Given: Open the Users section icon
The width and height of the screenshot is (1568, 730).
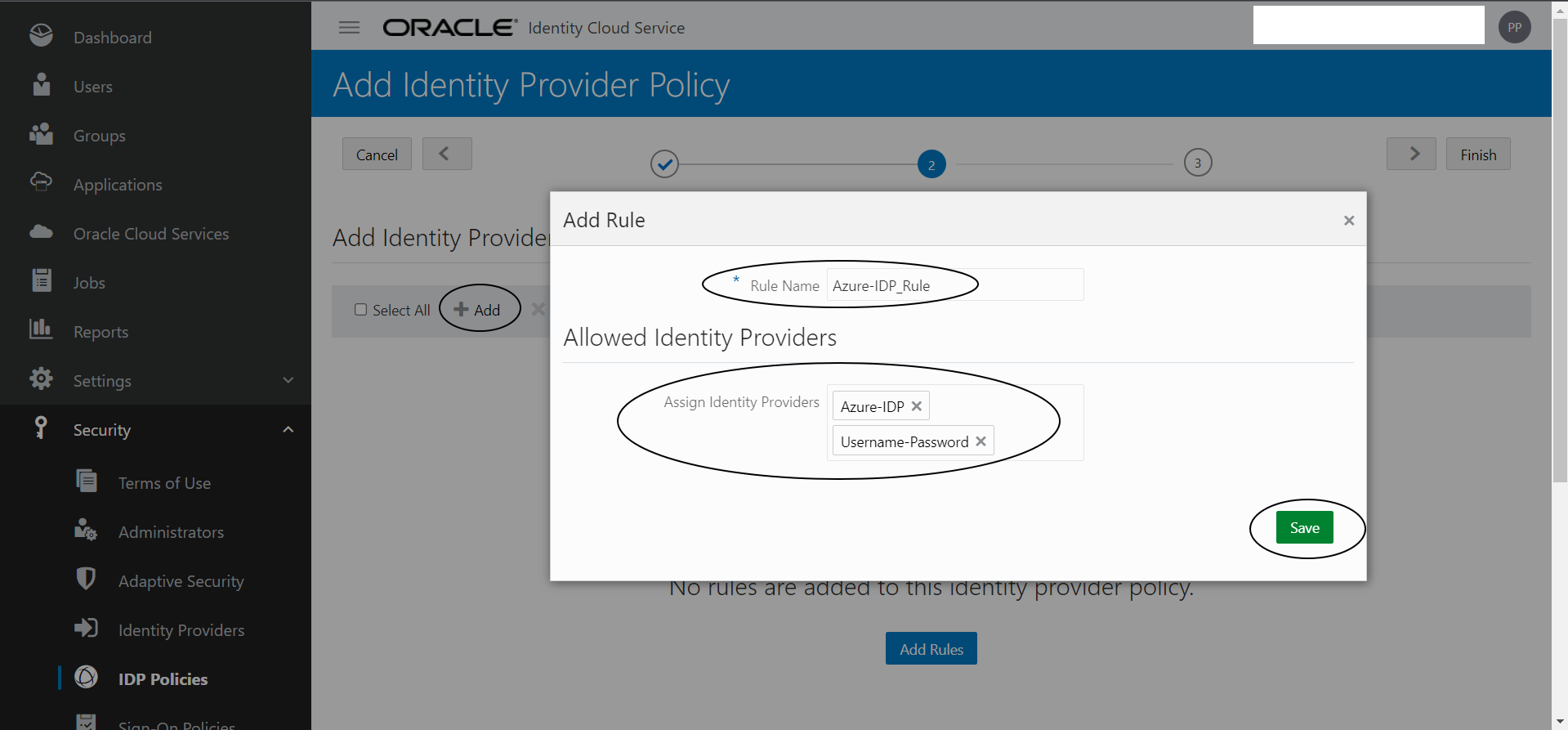Looking at the screenshot, I should (41, 85).
